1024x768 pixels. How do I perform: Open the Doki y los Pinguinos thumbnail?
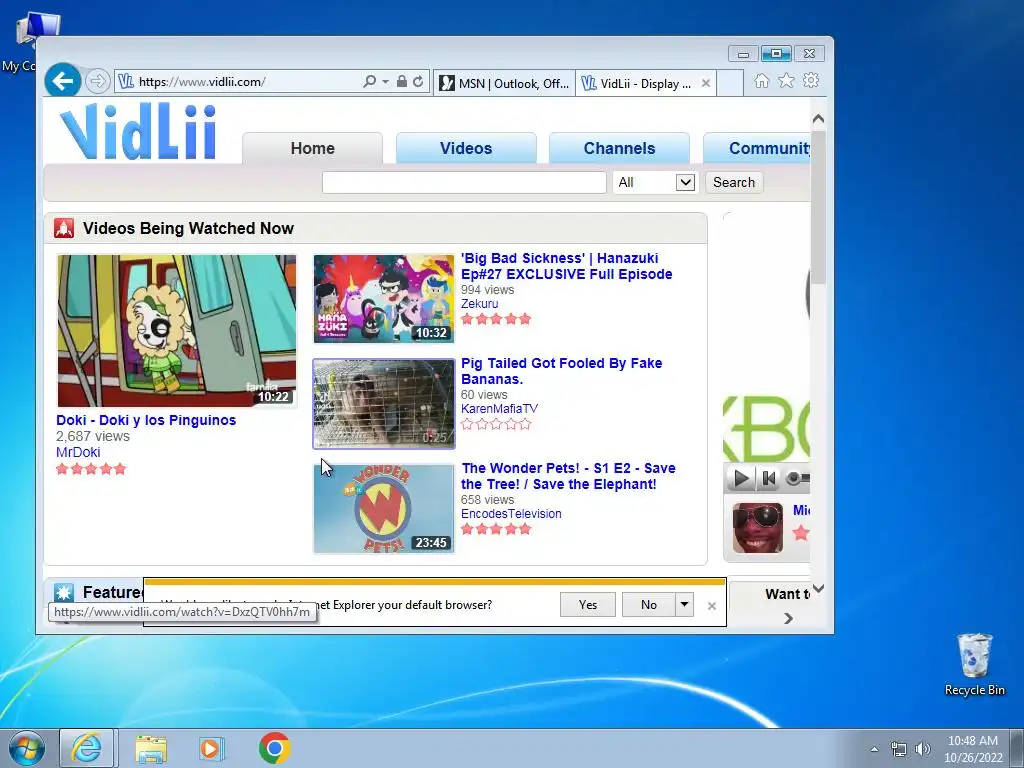tap(176, 331)
